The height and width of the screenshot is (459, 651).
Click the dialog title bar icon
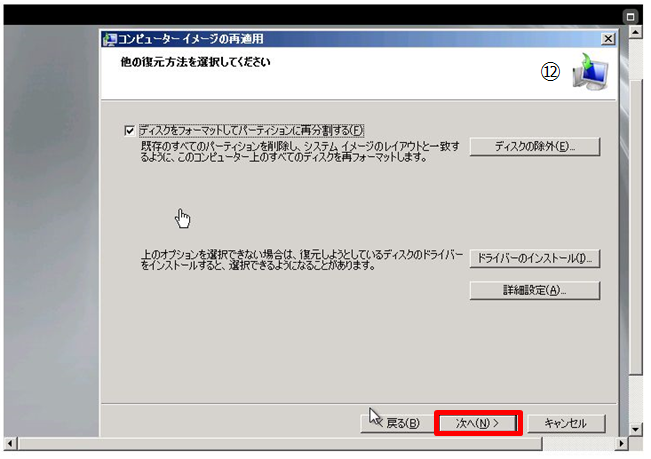click(x=110, y=39)
